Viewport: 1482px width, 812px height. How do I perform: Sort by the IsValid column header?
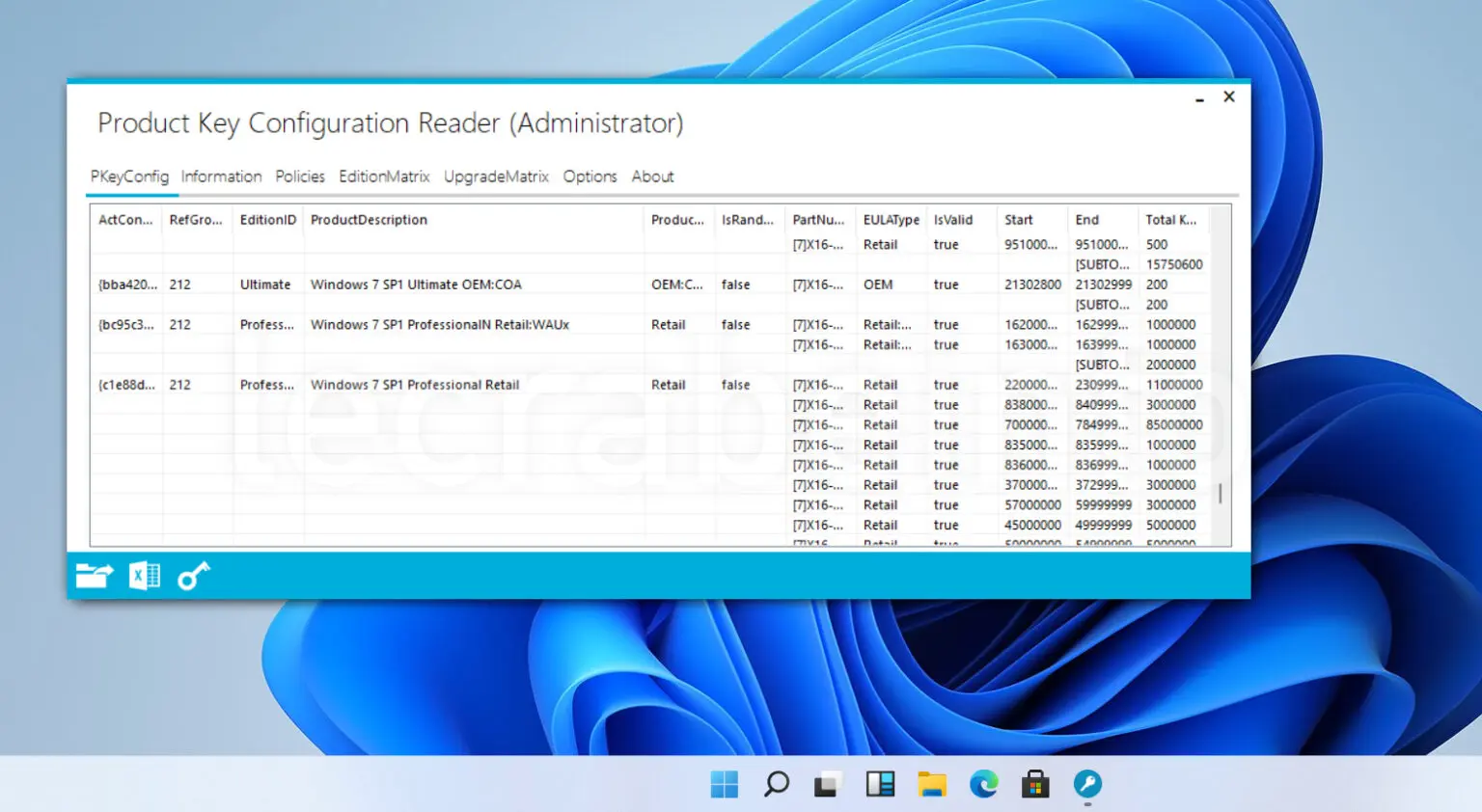(951, 220)
